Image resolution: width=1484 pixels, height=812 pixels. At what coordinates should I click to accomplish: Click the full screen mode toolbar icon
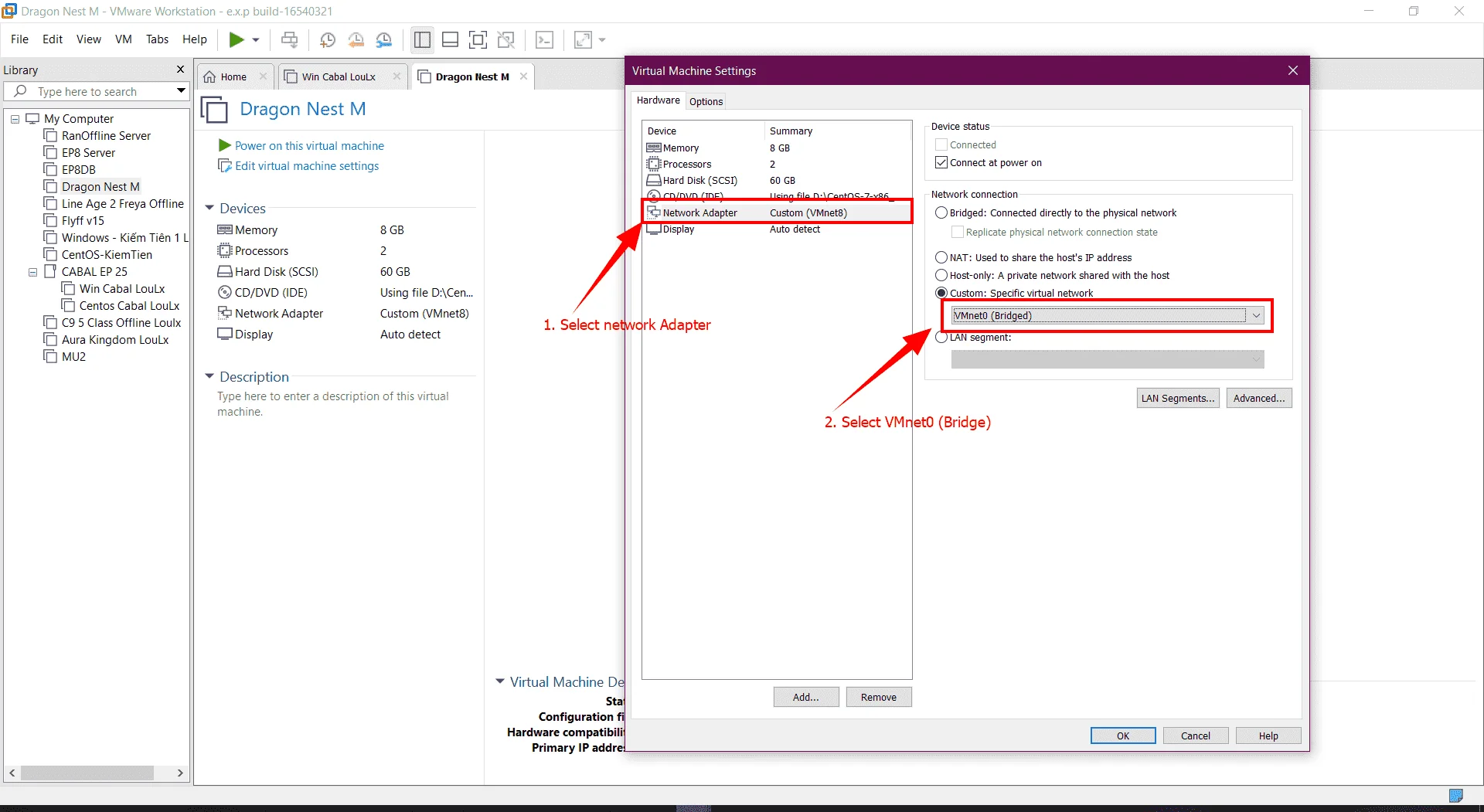[x=478, y=39]
